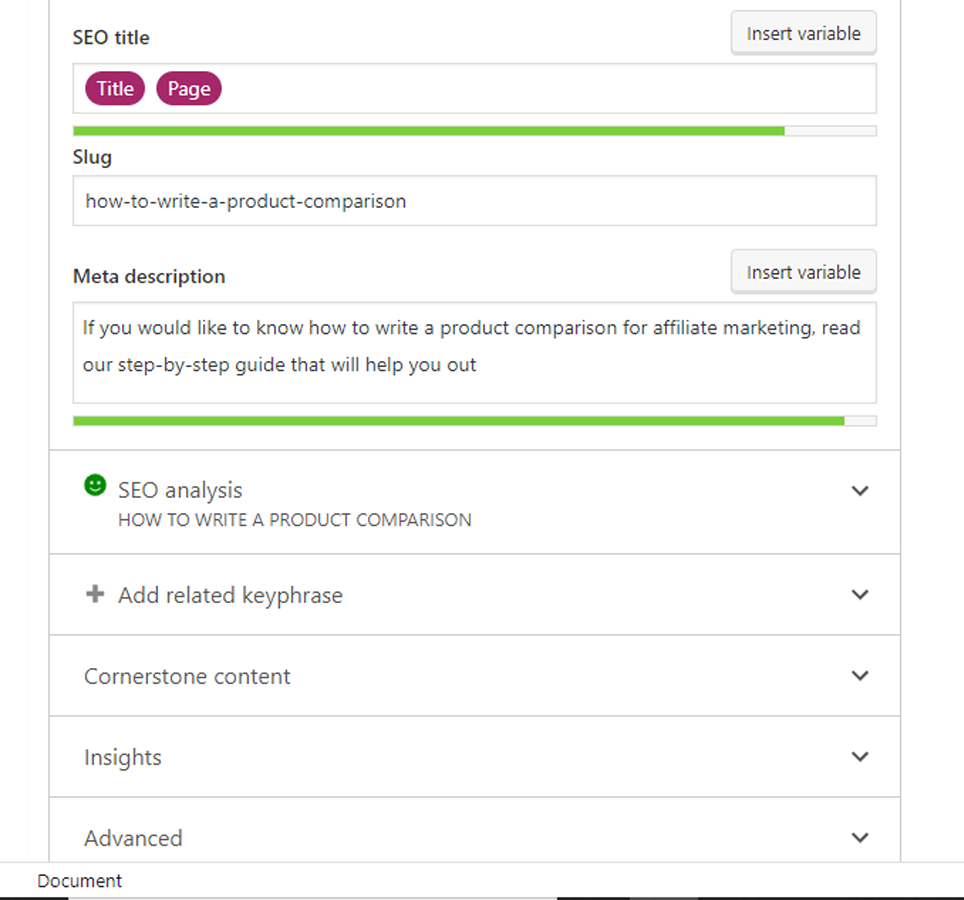964x900 pixels.
Task: Open the Cornerstone content chevron
Action: 859,676
